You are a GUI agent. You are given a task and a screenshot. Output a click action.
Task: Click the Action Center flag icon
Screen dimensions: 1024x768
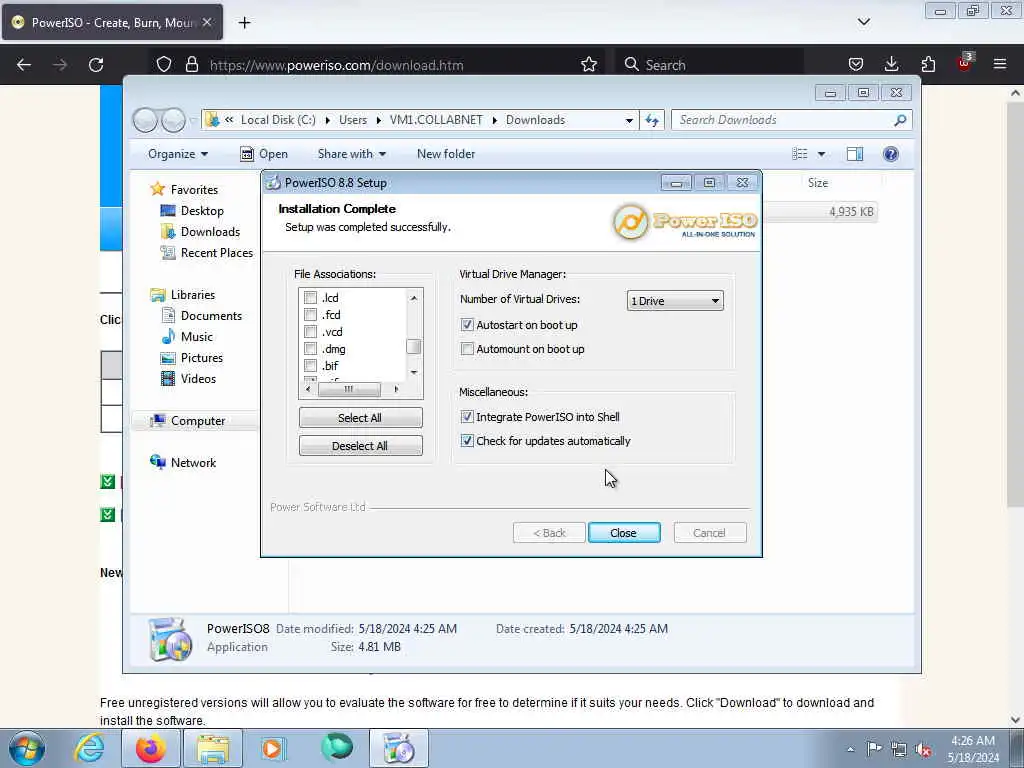873,749
